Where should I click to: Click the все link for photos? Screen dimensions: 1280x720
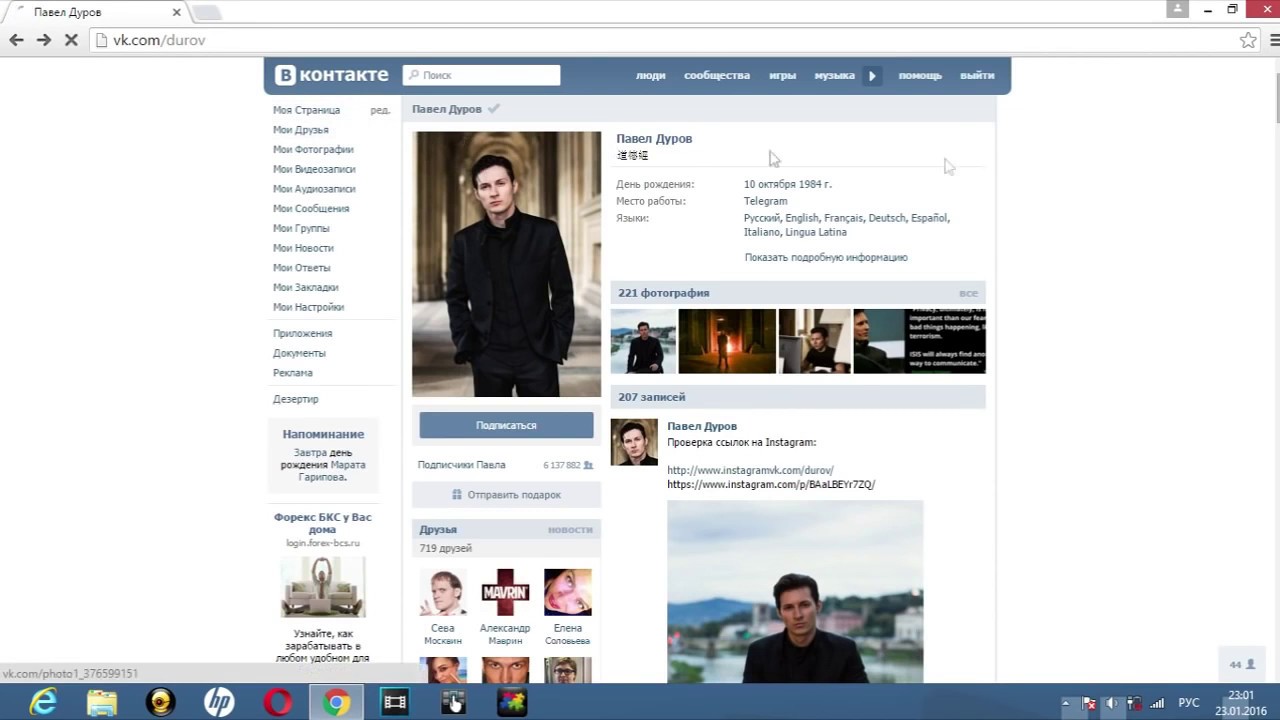(968, 293)
